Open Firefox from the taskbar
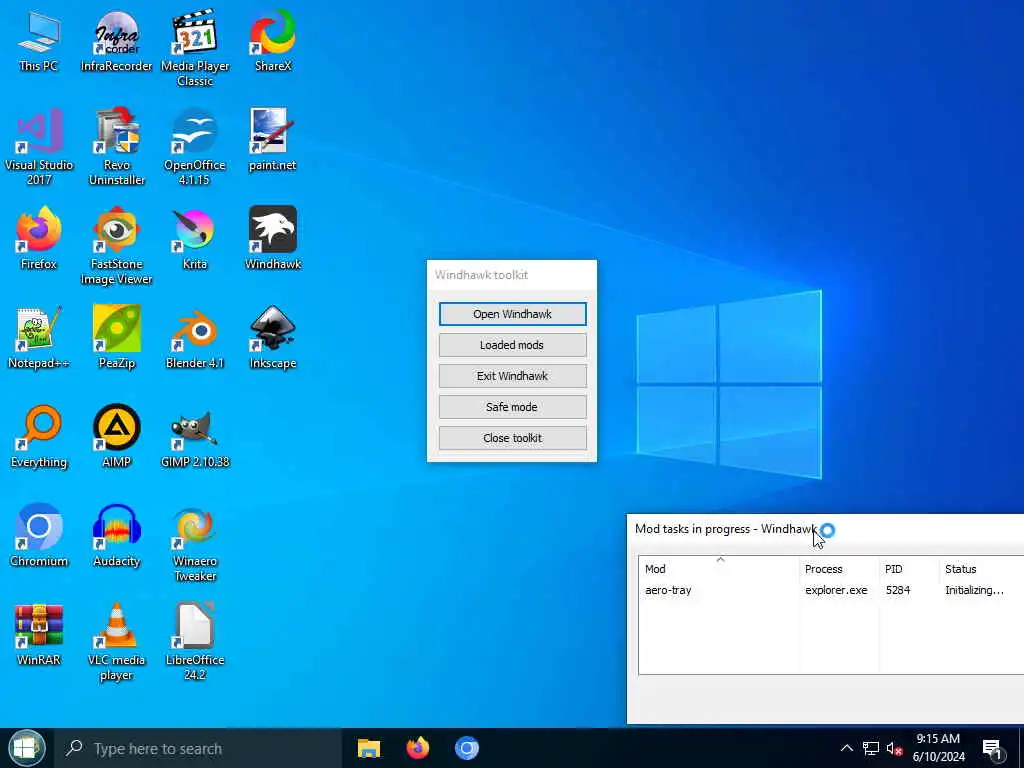 click(418, 748)
